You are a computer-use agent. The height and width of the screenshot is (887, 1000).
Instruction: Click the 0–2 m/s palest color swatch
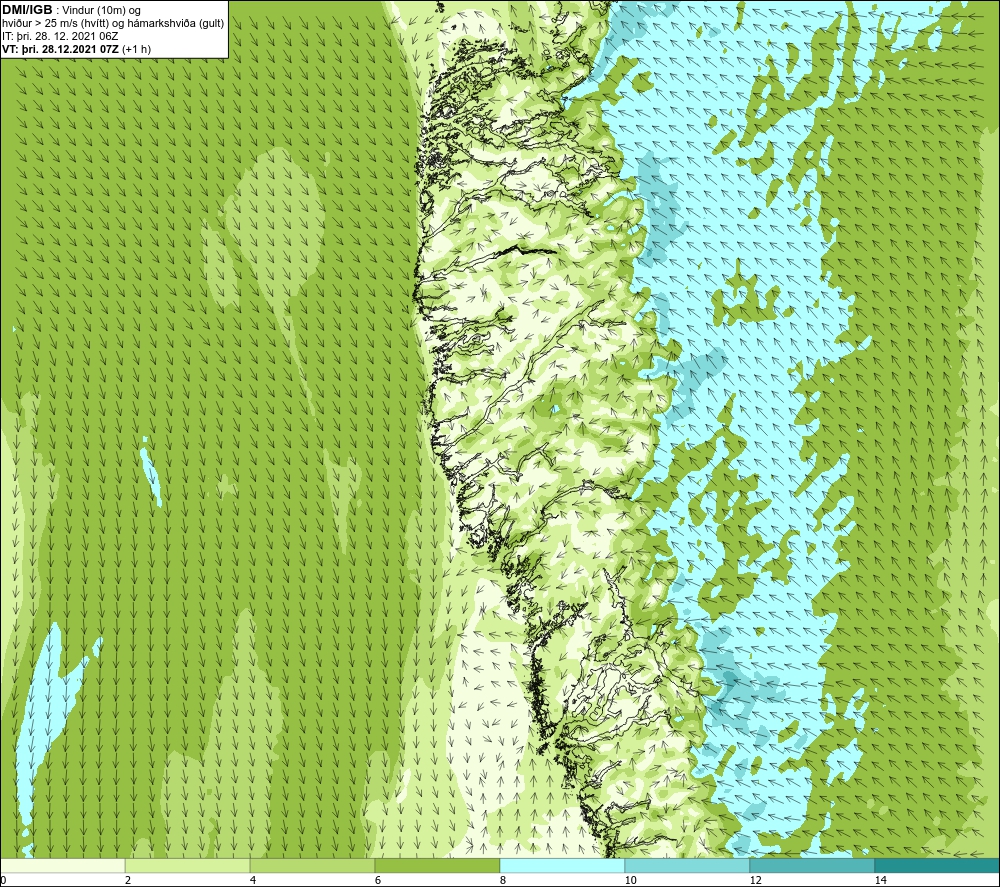[62, 865]
